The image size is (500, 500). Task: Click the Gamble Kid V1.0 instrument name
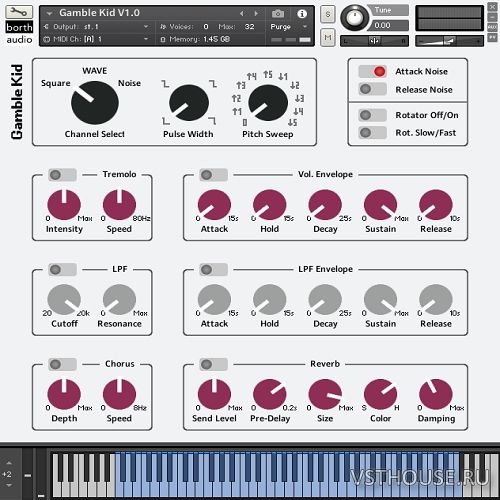pos(99,13)
